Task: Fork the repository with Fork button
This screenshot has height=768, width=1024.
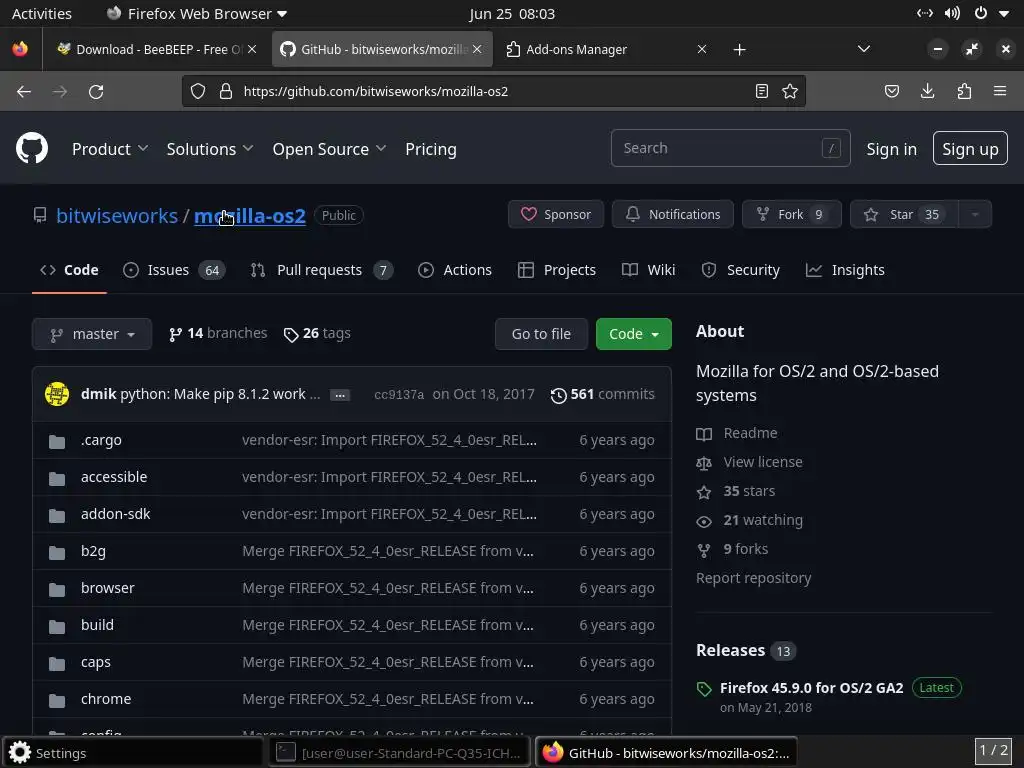Action: pos(792,214)
